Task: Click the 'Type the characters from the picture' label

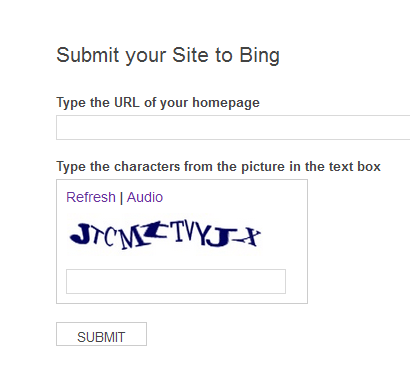Action: [x=218, y=167]
